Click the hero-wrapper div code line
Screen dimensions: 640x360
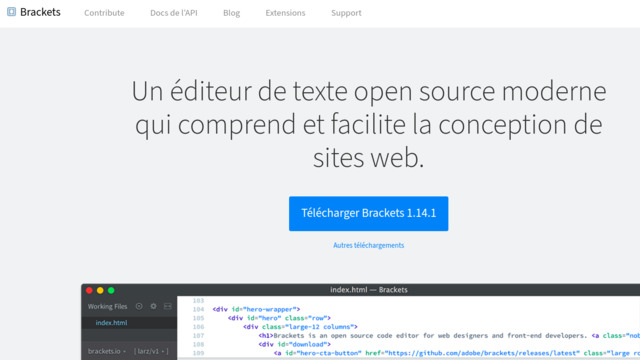tap(256, 309)
